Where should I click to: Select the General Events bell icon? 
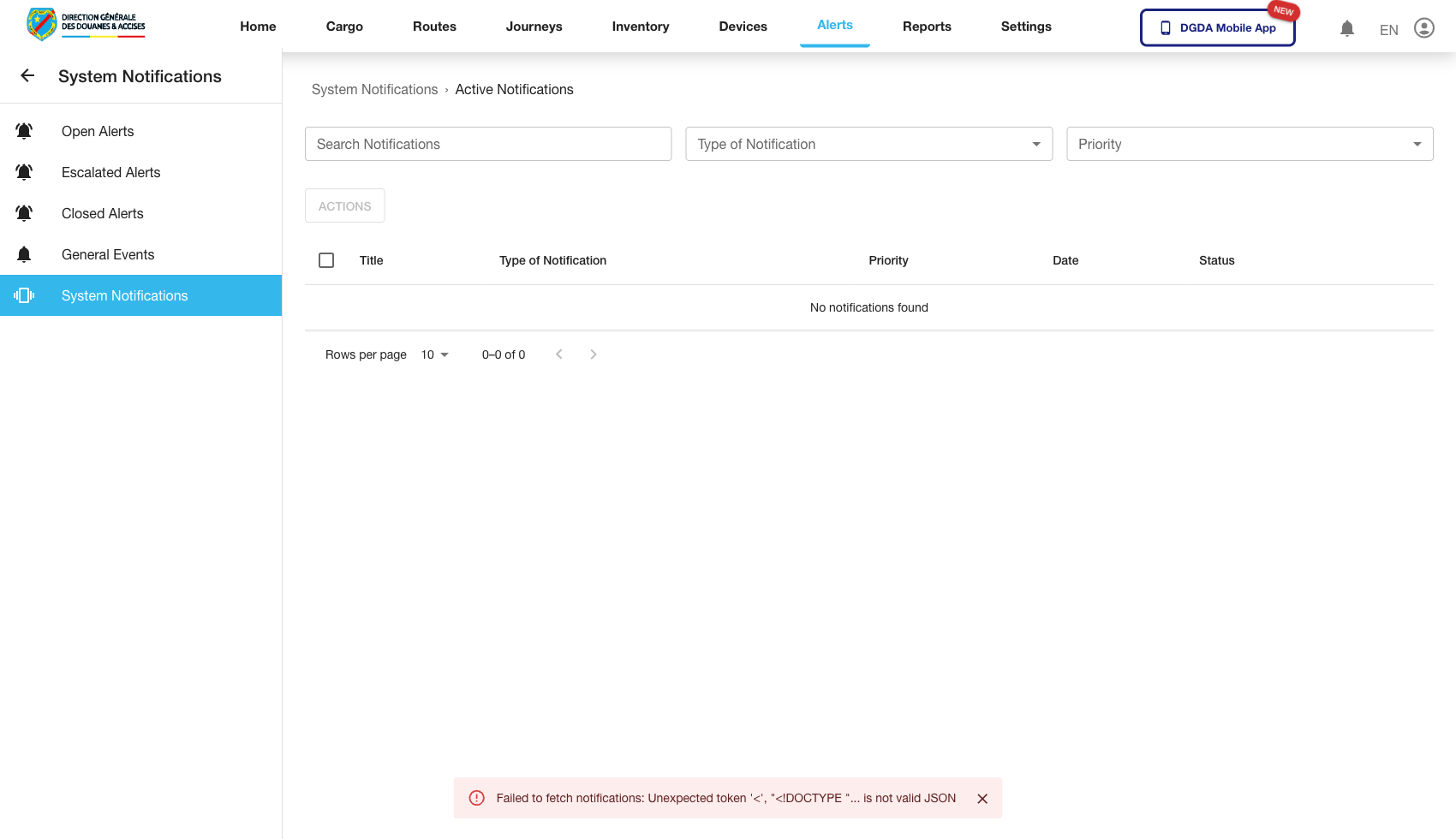click(x=23, y=253)
